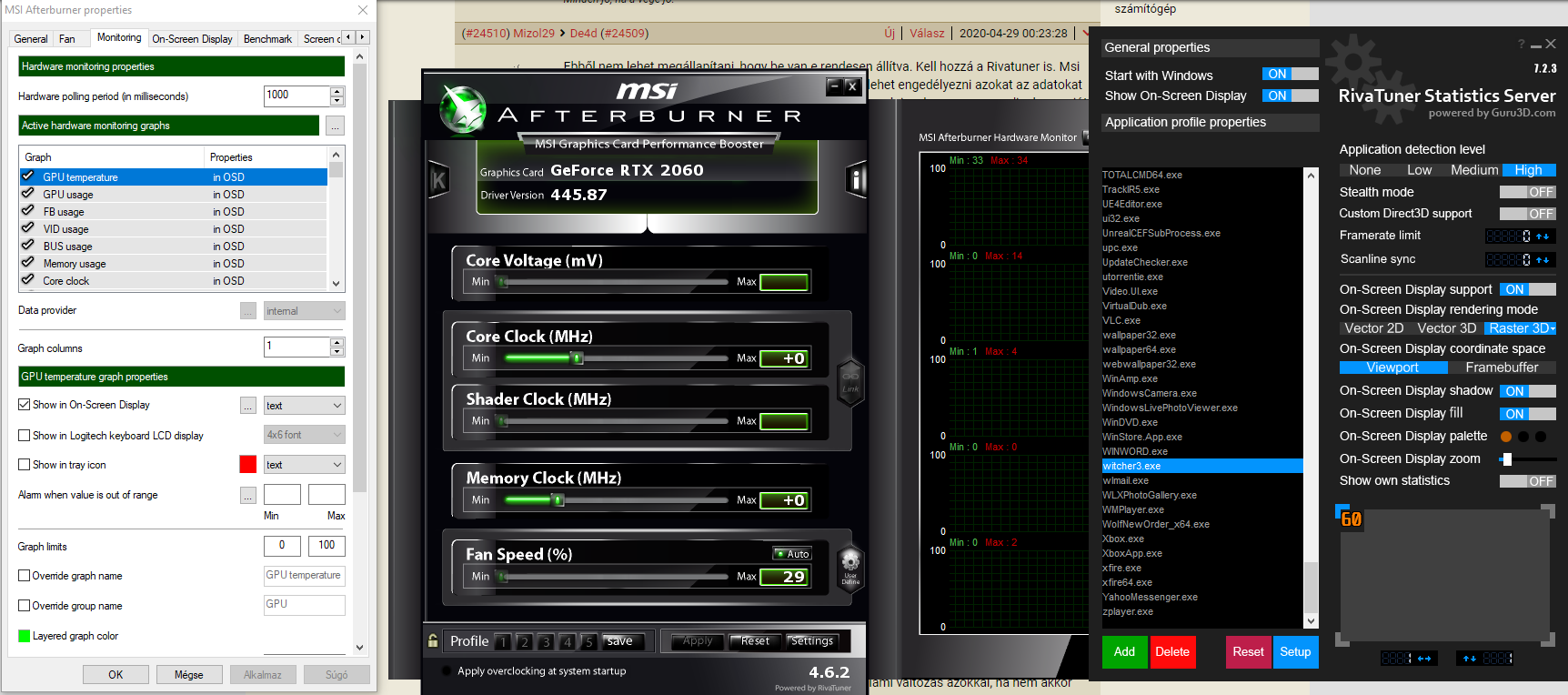Image resolution: width=1568 pixels, height=695 pixels.
Task: Select profile slot 2
Action: click(524, 641)
